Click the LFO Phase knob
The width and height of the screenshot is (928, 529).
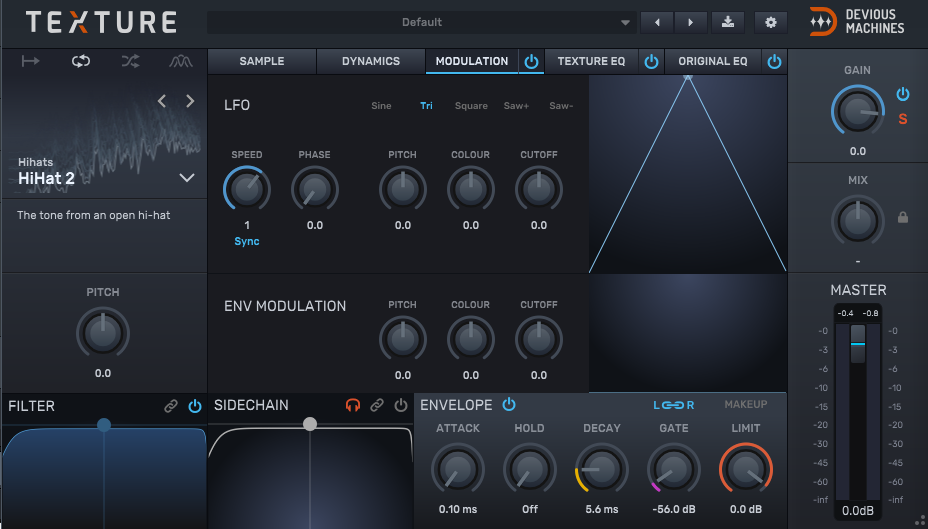(x=315, y=189)
